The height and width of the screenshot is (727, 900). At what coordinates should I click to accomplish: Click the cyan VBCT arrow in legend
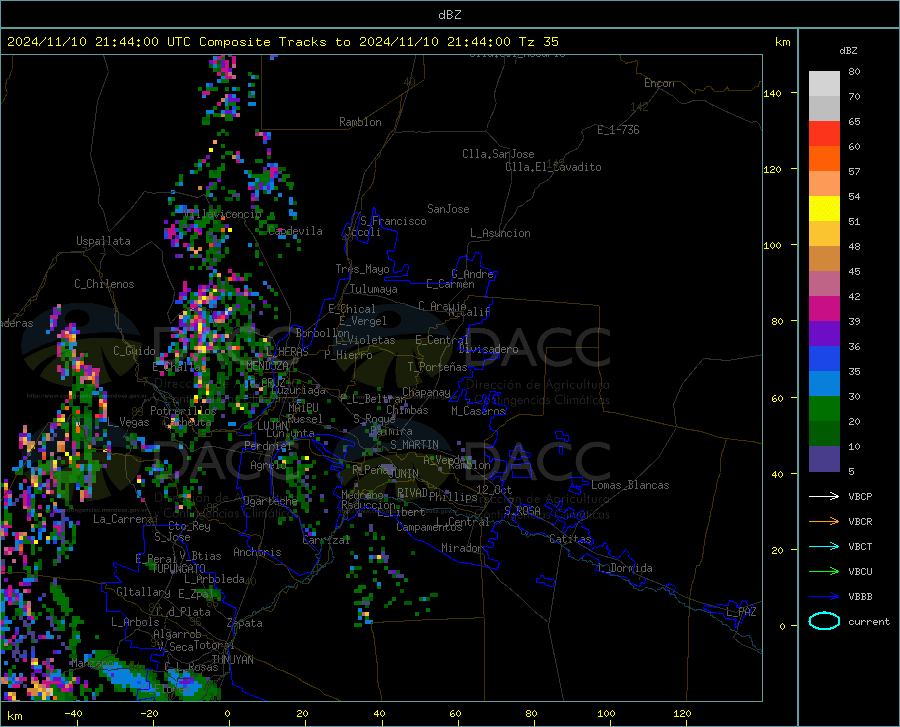[x=824, y=546]
